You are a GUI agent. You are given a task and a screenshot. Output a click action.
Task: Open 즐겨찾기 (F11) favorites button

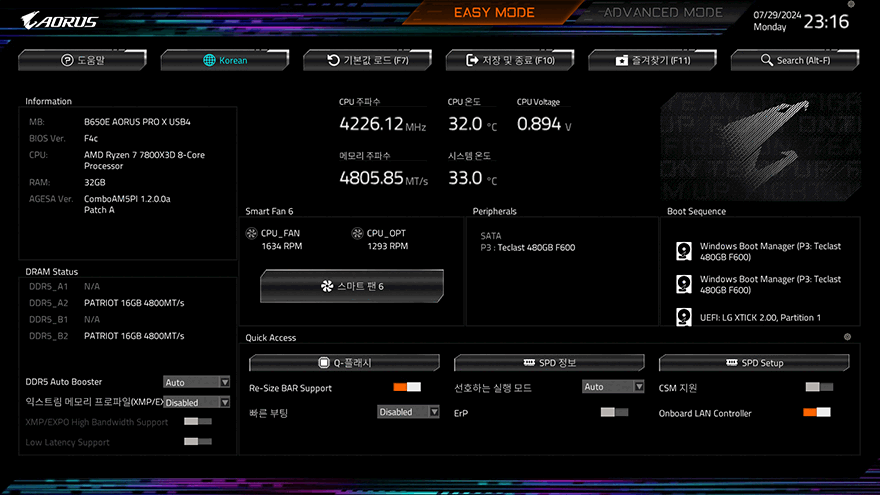coord(653,60)
